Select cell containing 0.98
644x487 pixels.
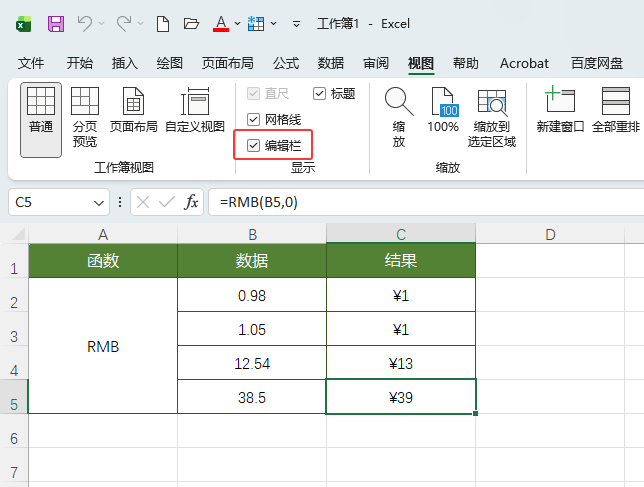tap(252, 295)
